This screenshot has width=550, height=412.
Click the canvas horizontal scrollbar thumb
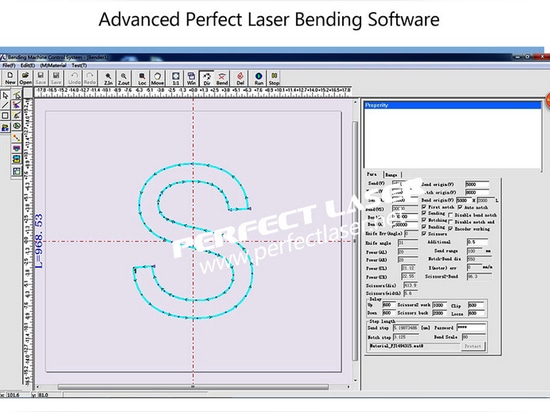click(193, 387)
